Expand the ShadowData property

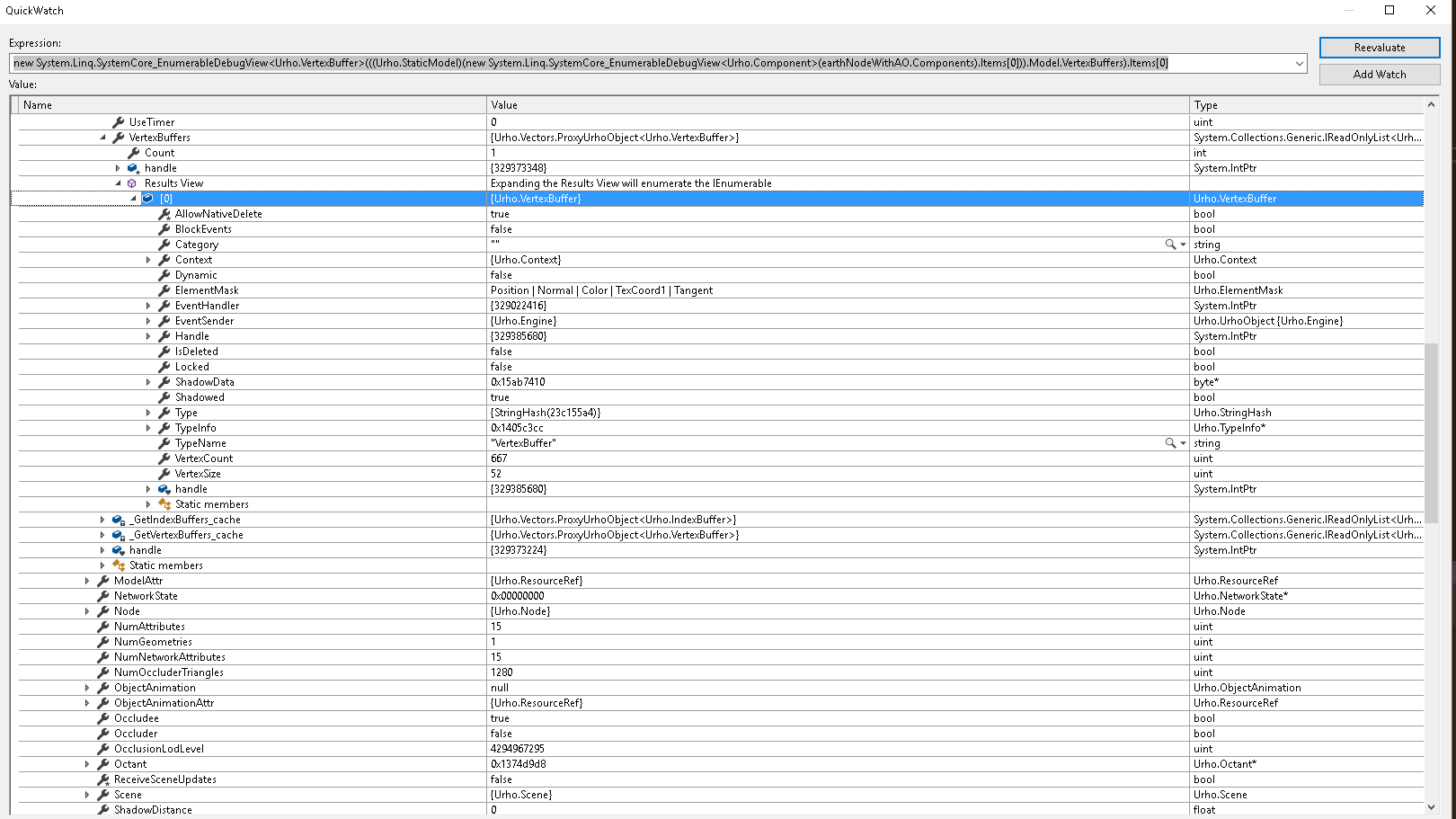[148, 382]
